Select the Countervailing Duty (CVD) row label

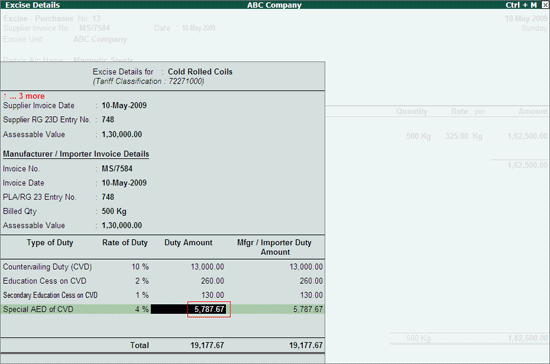[47, 267]
